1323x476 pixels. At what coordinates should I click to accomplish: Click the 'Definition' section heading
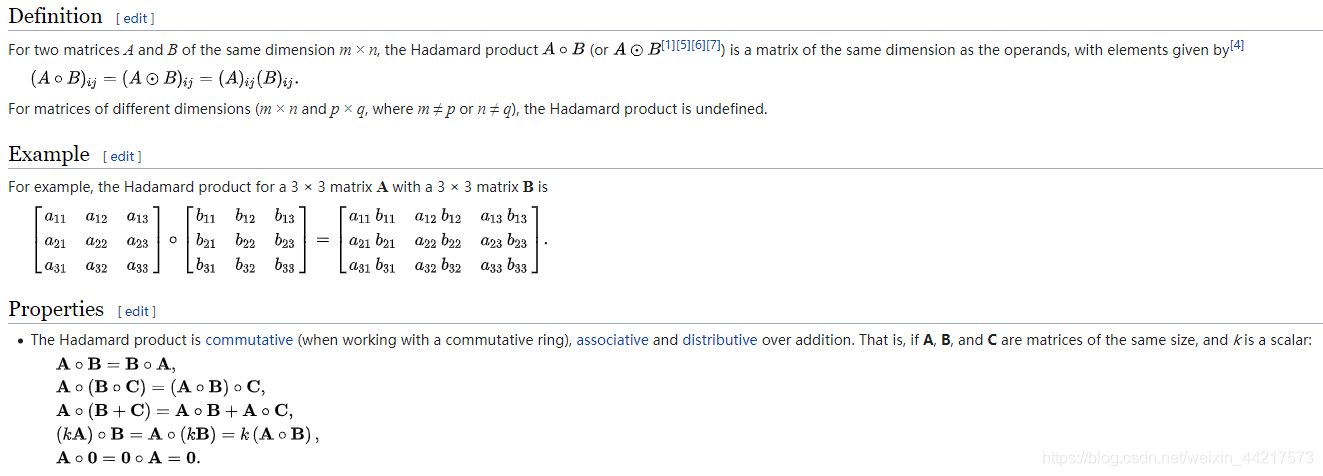click(x=55, y=17)
